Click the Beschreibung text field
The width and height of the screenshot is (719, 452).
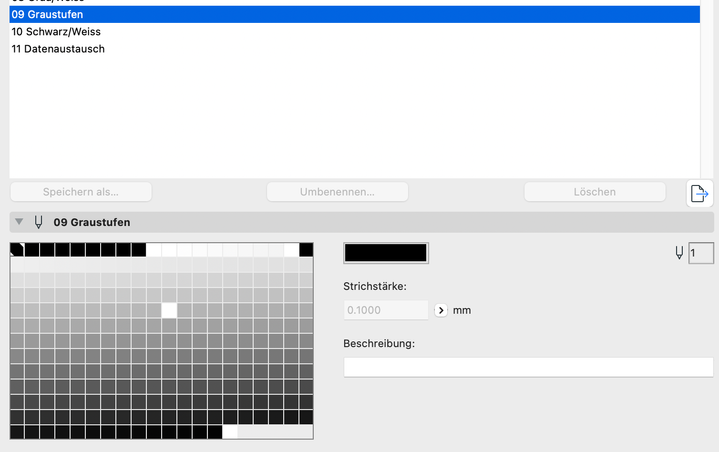pyautogui.click(x=528, y=368)
